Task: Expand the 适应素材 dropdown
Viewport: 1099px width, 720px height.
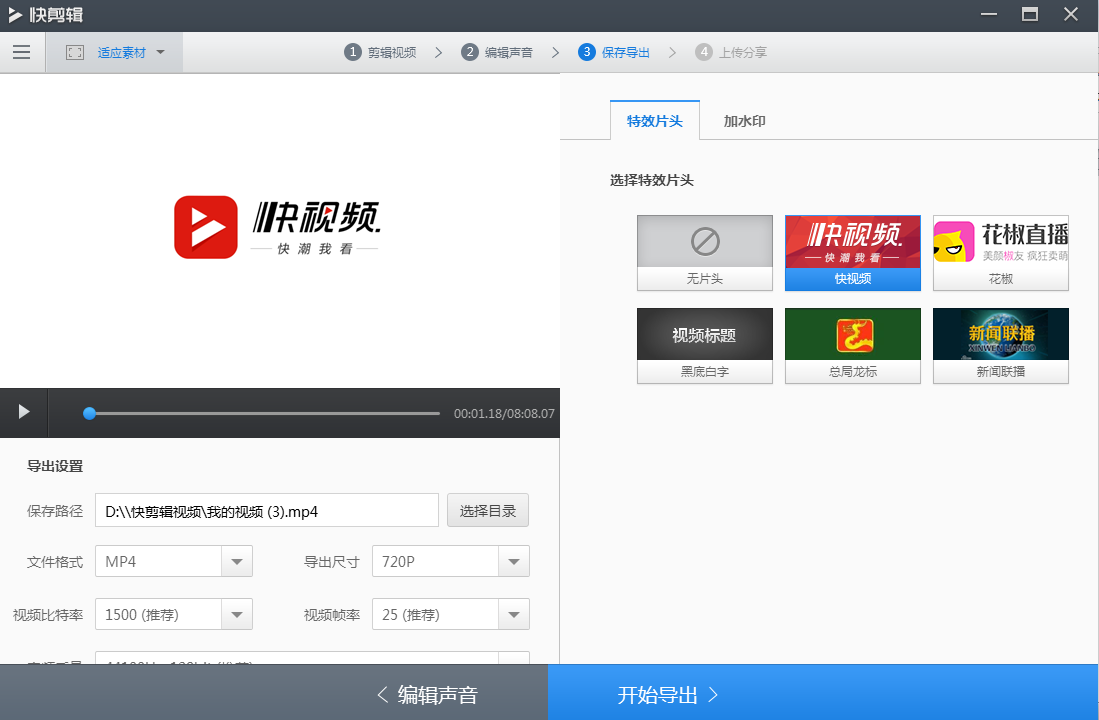Action: click(161, 53)
